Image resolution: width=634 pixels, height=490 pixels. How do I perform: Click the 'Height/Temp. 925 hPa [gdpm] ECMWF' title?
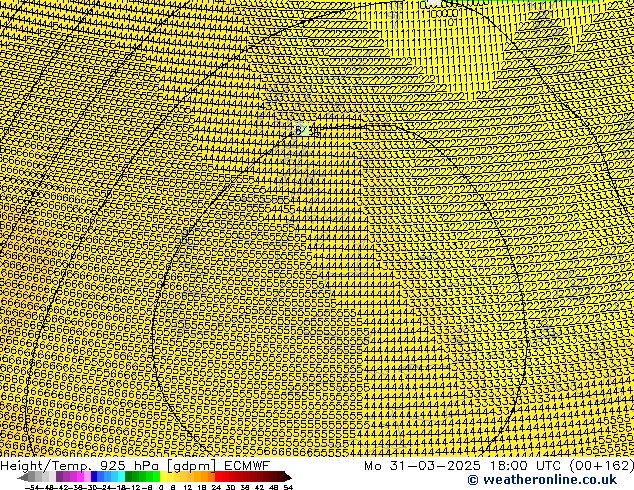(135, 465)
